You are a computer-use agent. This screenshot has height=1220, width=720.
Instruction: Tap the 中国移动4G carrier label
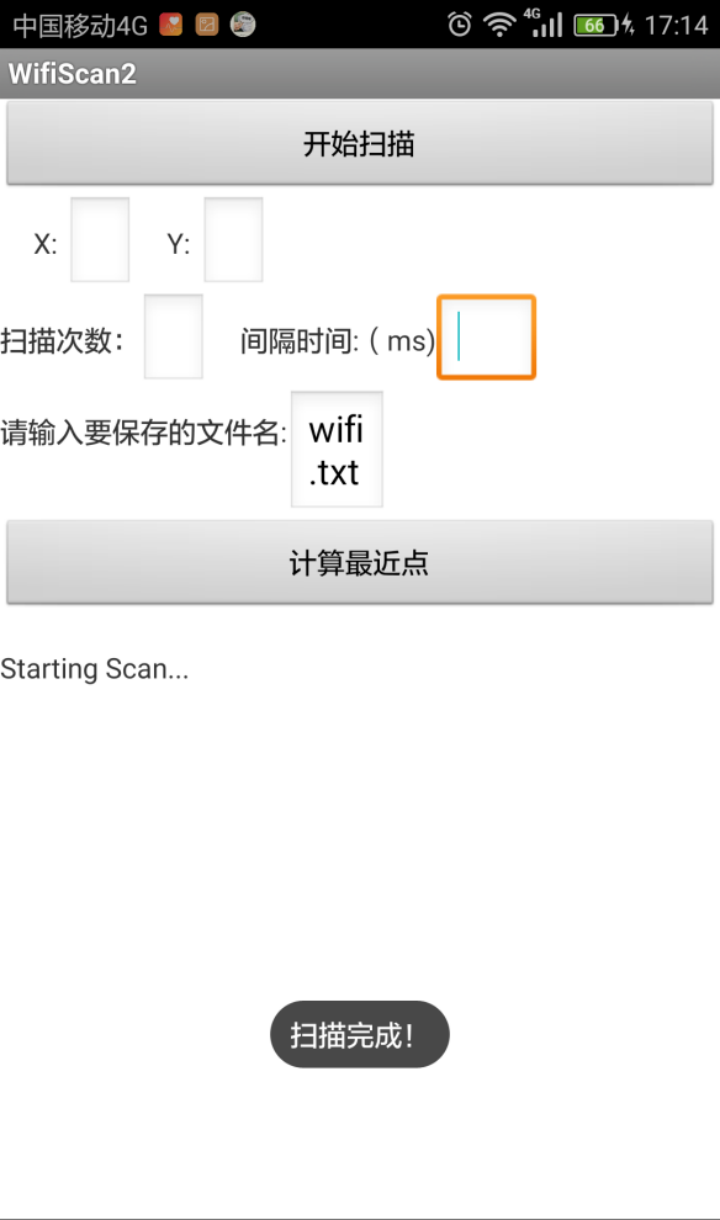(x=80, y=25)
